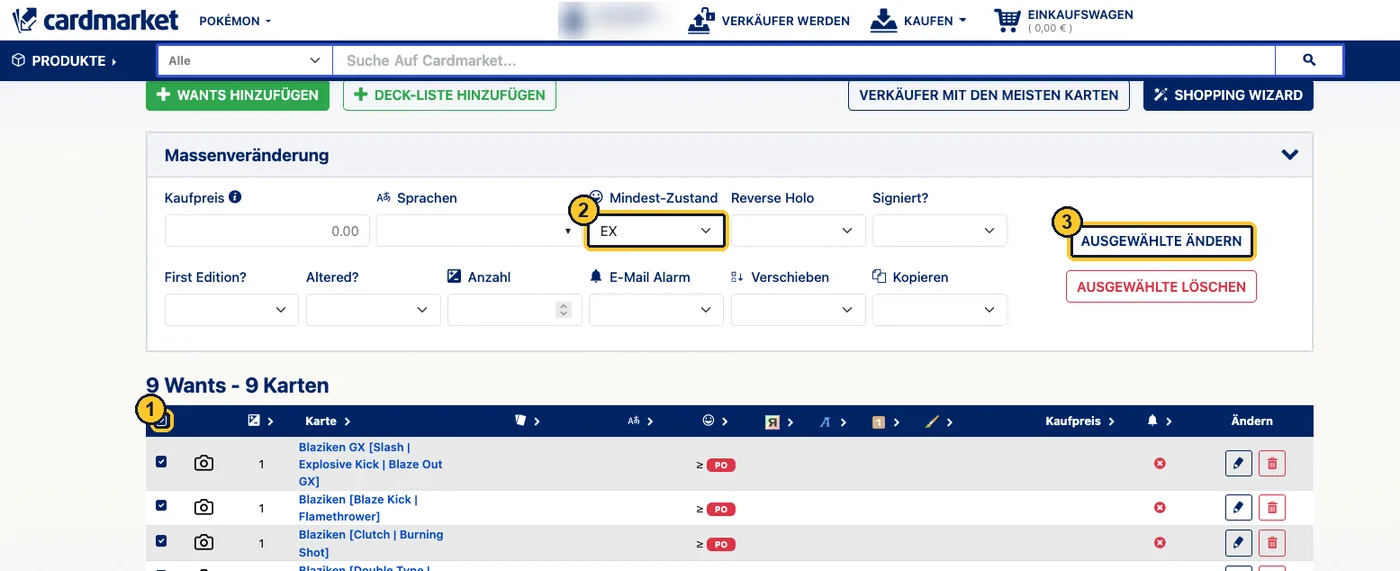Sort by the expansion cards icon column
The height and width of the screenshot is (571, 1400).
pyautogui.click(x=526, y=421)
